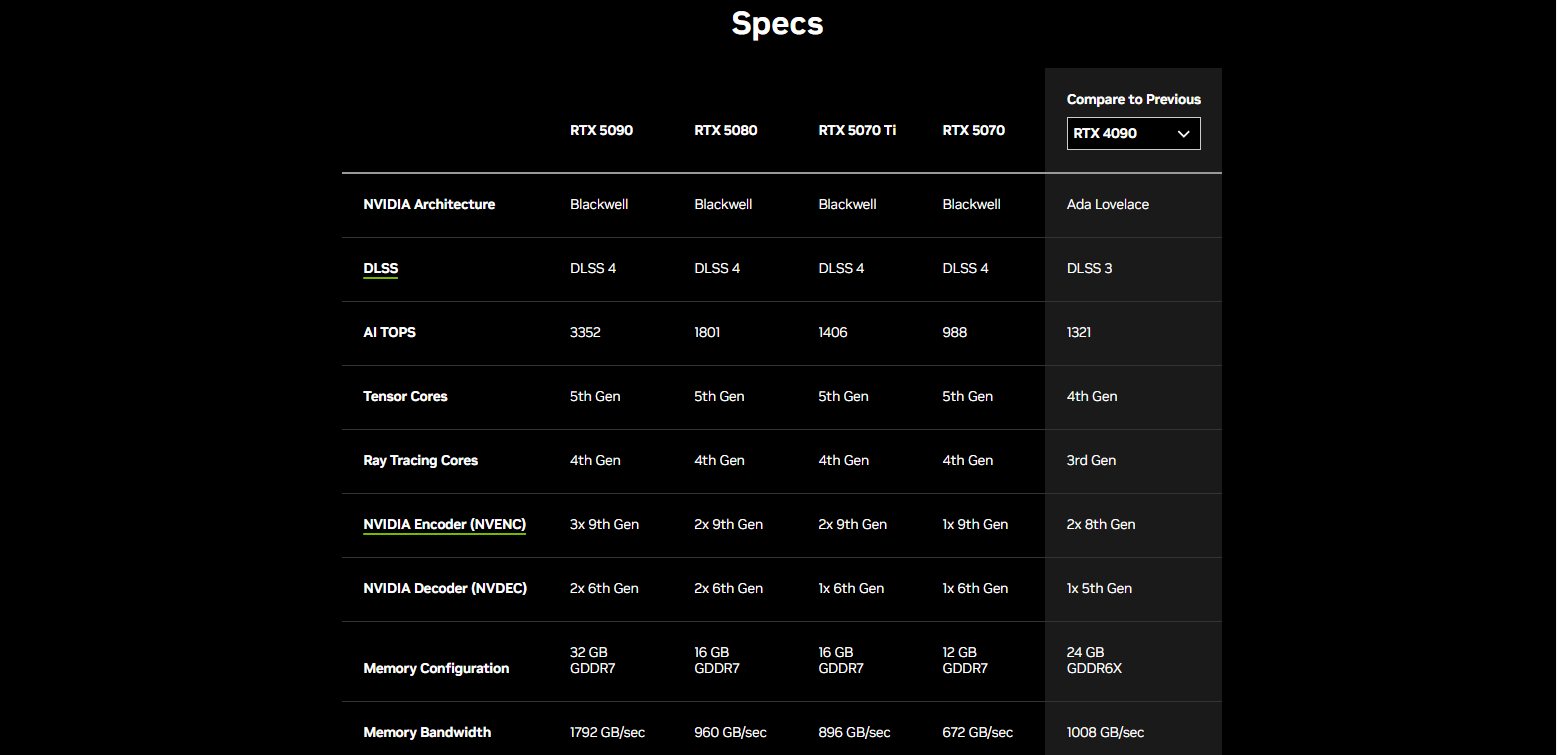
Task: Click the RTX 5070 column header
Action: (973, 130)
